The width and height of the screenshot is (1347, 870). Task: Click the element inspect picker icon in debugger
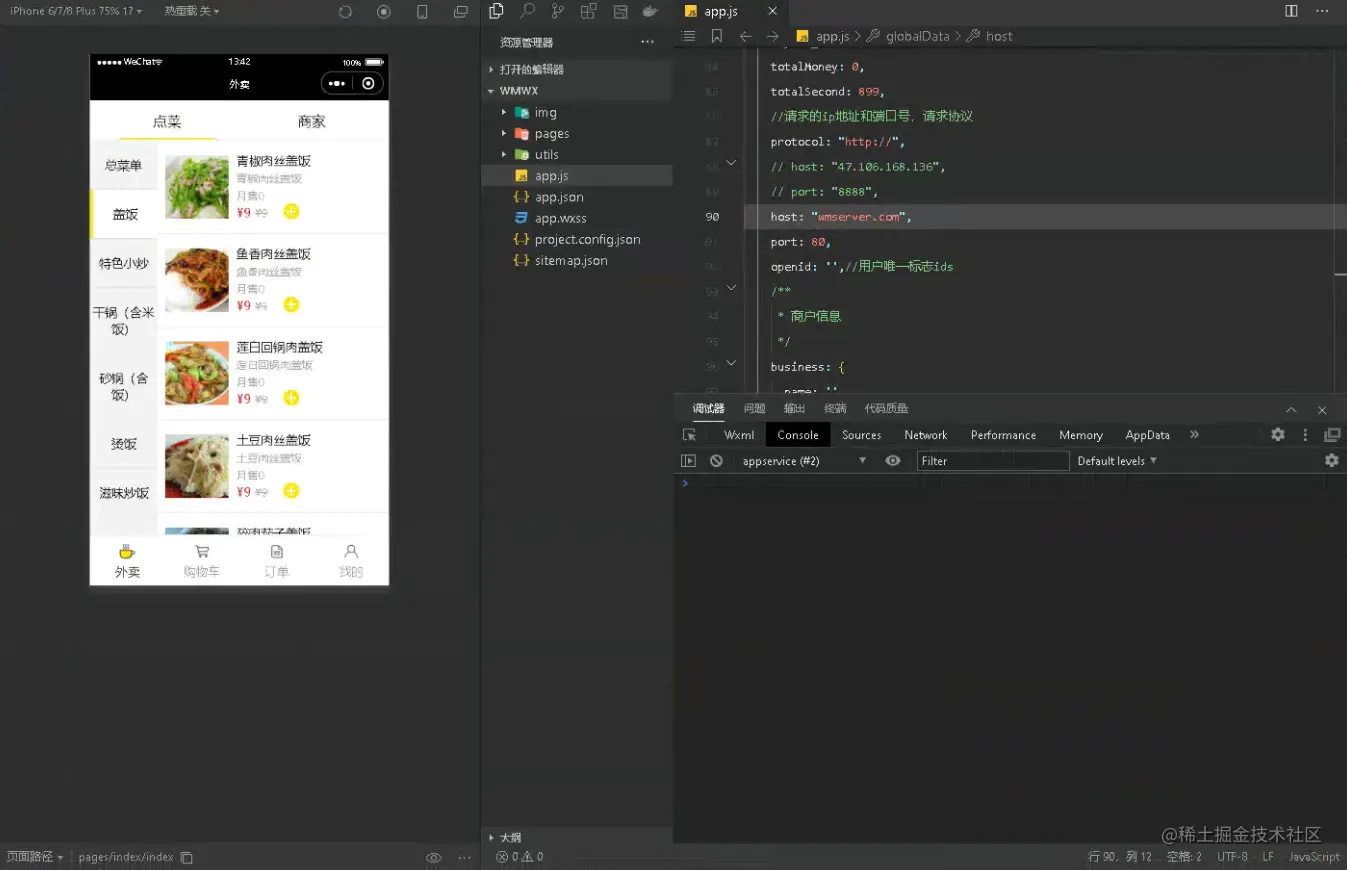tap(689, 435)
